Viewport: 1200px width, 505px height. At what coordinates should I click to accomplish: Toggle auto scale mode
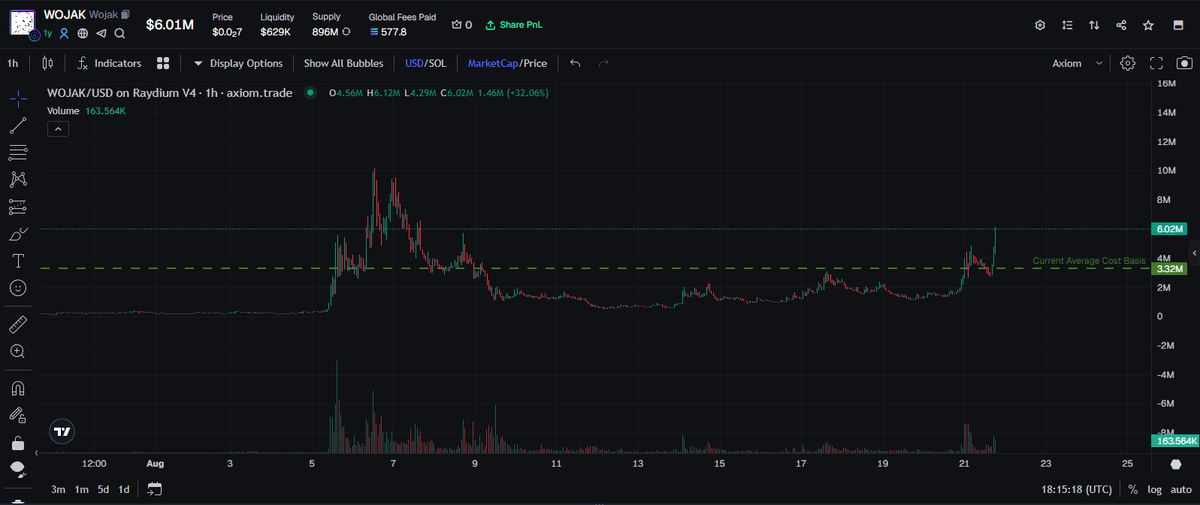pyautogui.click(x=1180, y=489)
